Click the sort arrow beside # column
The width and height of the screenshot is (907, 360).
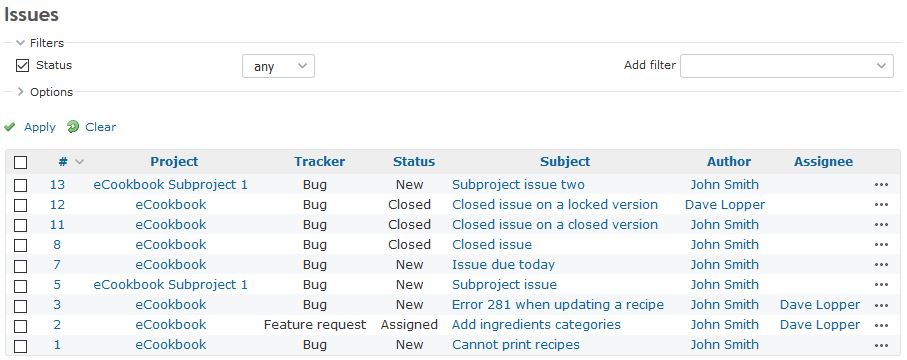tap(79, 162)
